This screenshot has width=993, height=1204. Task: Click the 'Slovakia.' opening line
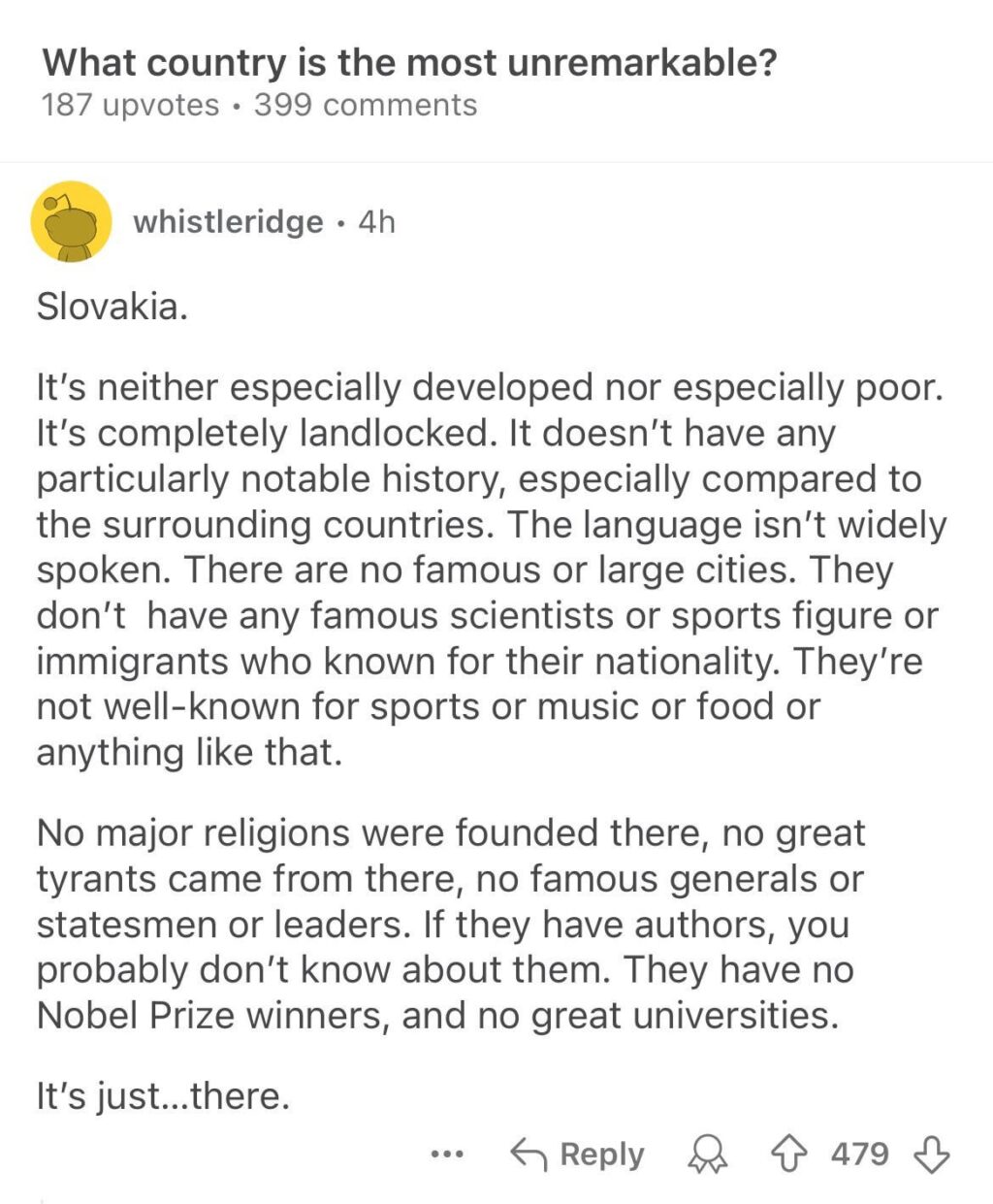(x=112, y=308)
